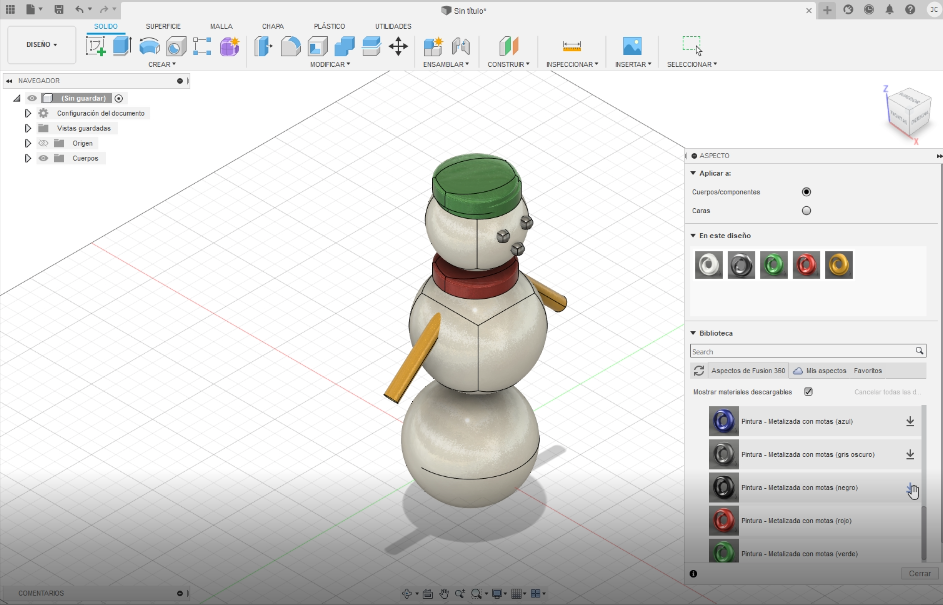Click the Pan hand in navigation bar
The image size is (943, 605).
pos(444,594)
